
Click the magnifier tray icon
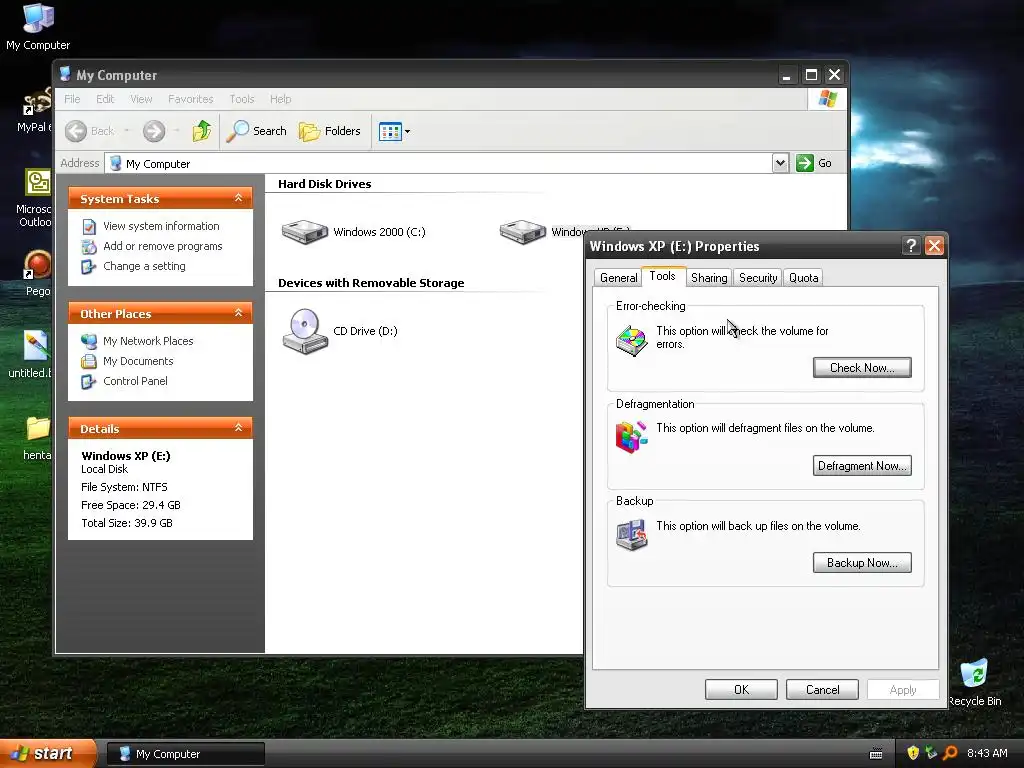pyautogui.click(x=950, y=753)
